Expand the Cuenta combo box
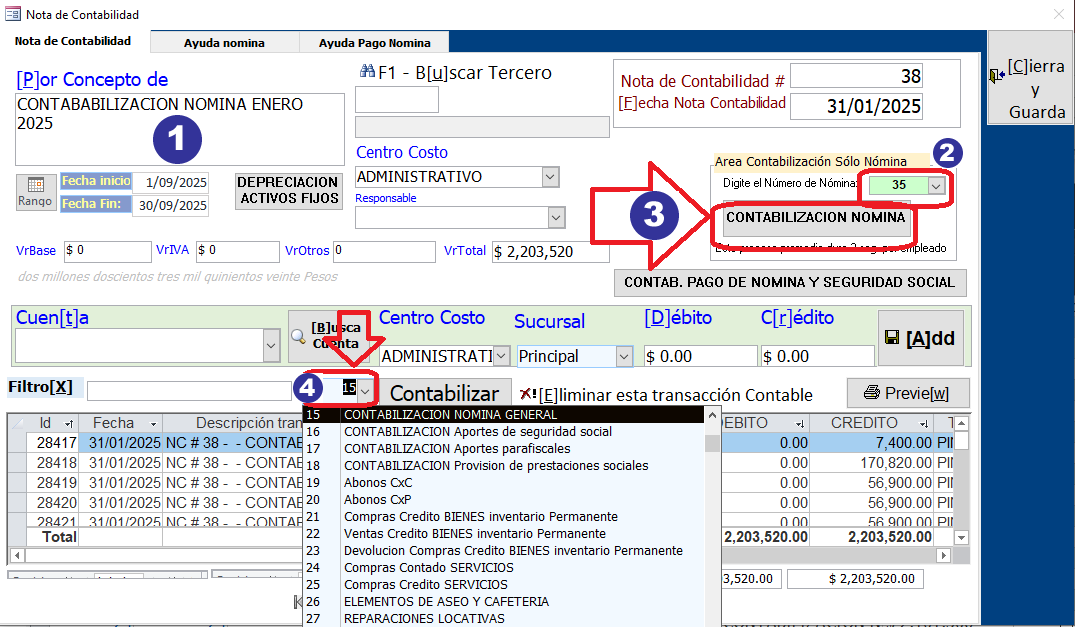Viewport: 1075px width, 627px height. [x=271, y=346]
